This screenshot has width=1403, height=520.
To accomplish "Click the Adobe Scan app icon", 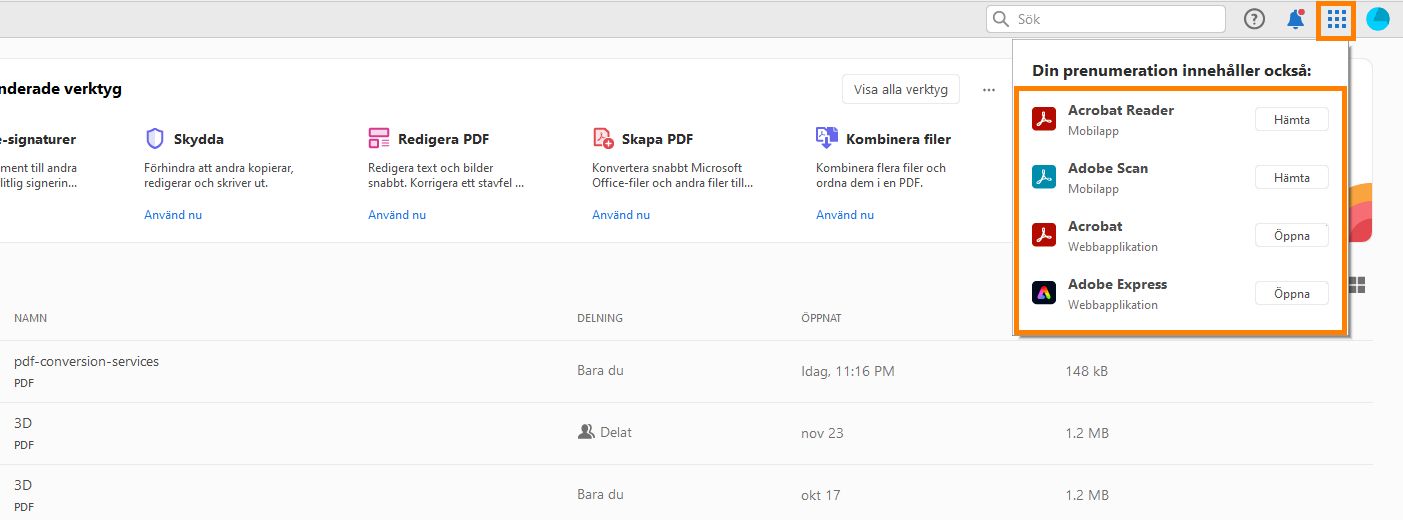I will click(x=1044, y=177).
